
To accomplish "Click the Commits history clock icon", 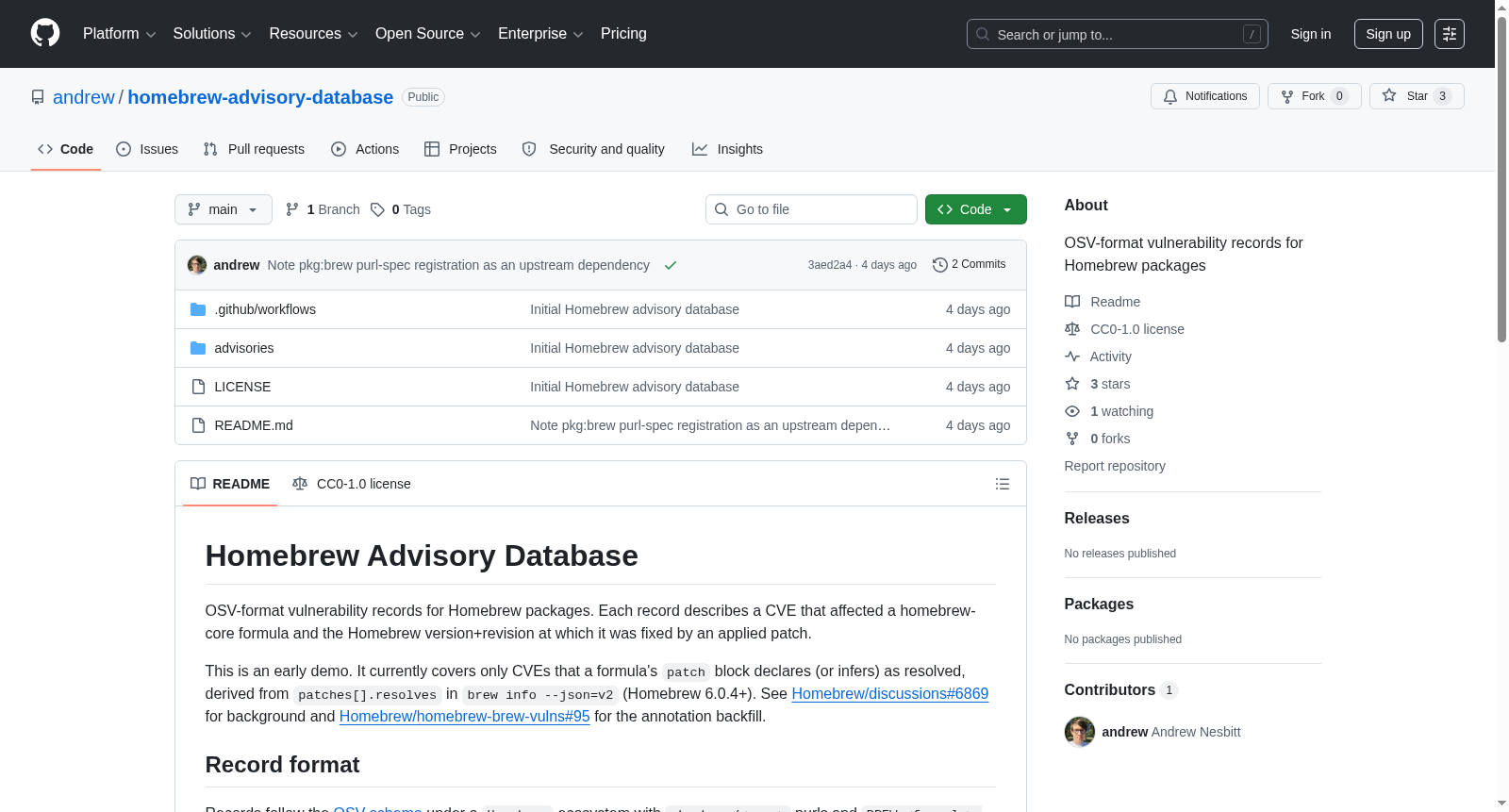I will click(x=939, y=265).
